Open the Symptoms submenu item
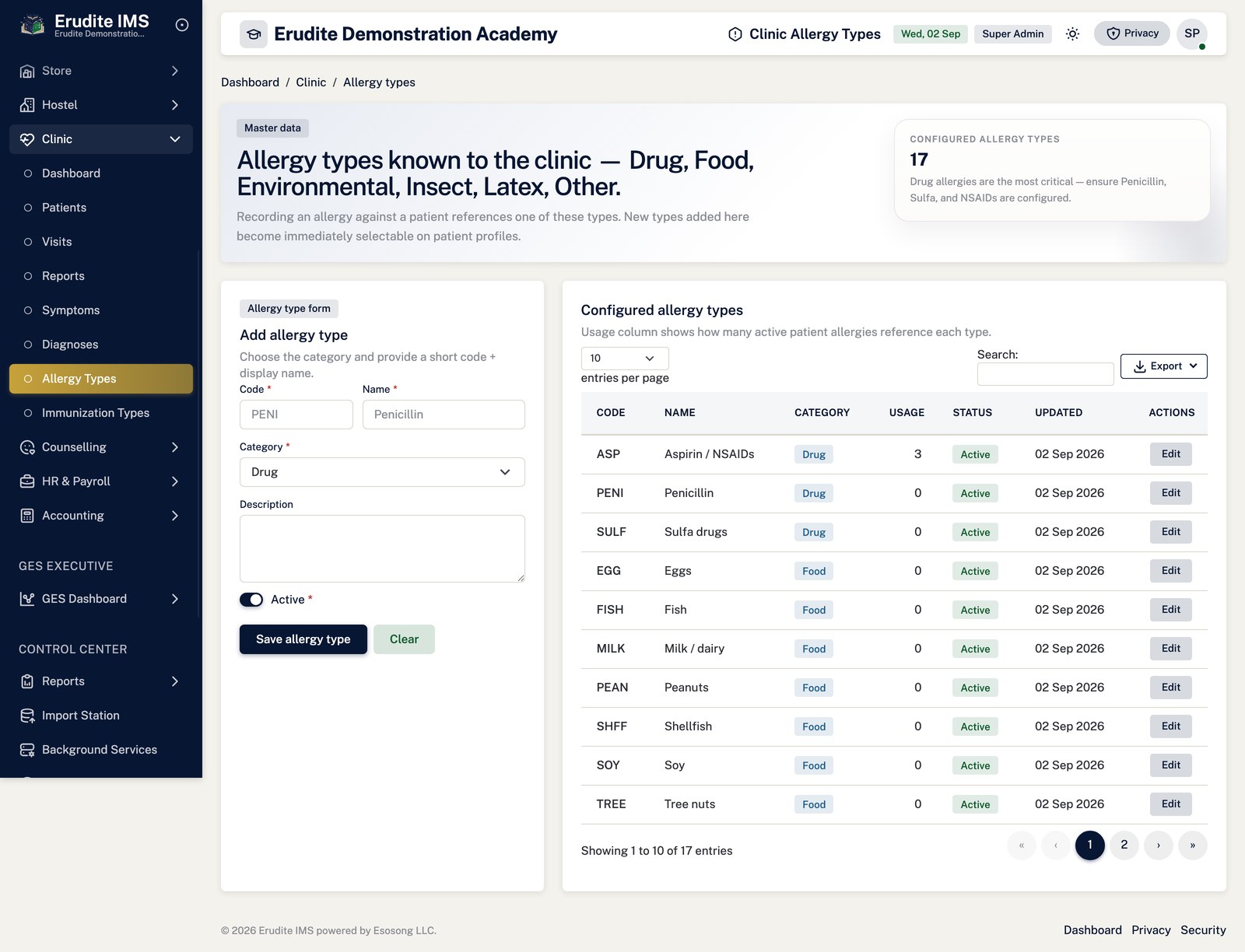This screenshot has width=1245, height=952. tap(101, 310)
